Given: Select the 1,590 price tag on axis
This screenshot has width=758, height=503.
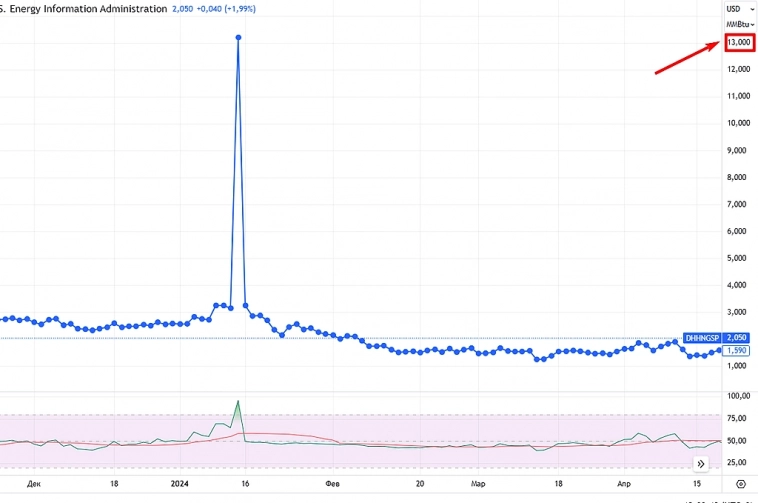Looking at the screenshot, I should coord(736,351).
